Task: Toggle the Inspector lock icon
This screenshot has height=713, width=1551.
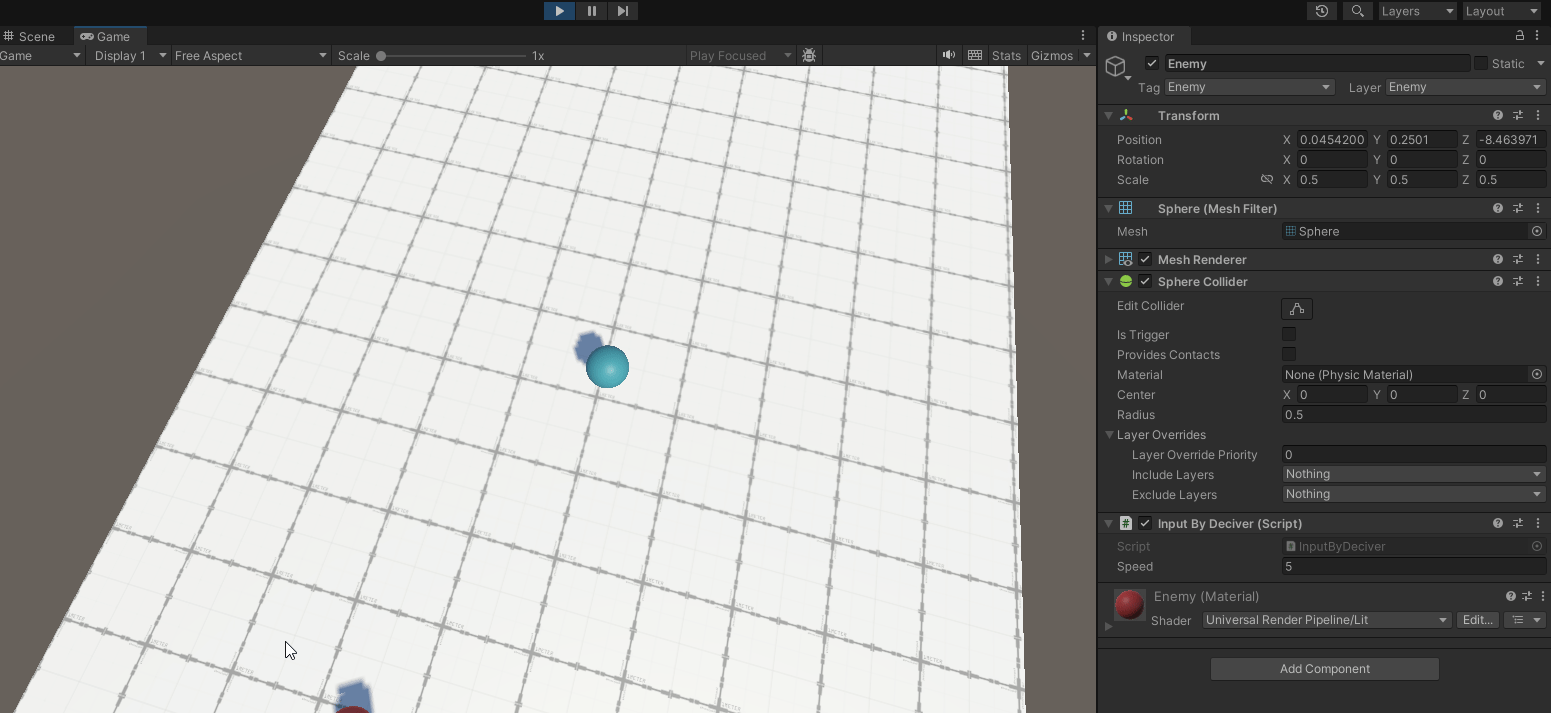Action: (1520, 36)
